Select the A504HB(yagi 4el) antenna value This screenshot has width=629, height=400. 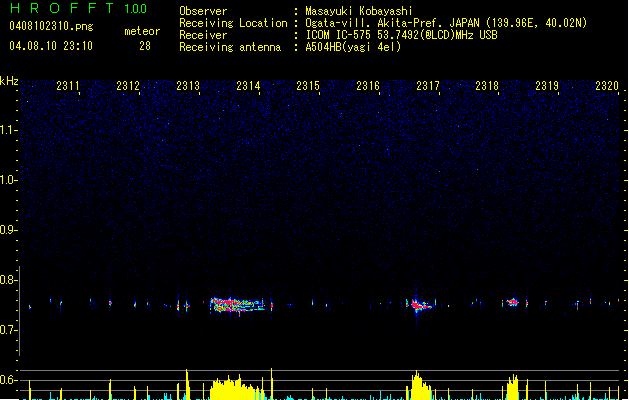(x=353, y=47)
